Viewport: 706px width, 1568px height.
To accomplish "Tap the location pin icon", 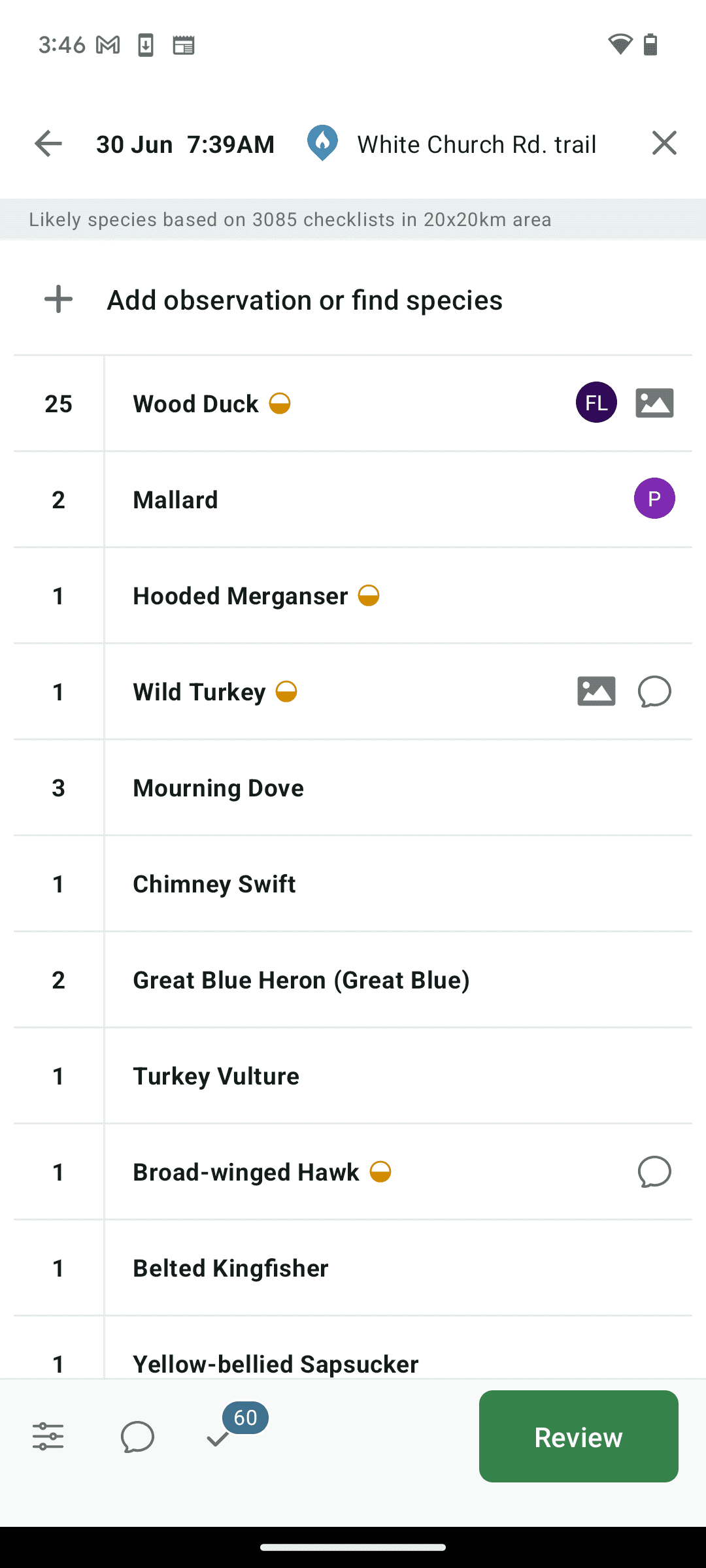I will [322, 143].
